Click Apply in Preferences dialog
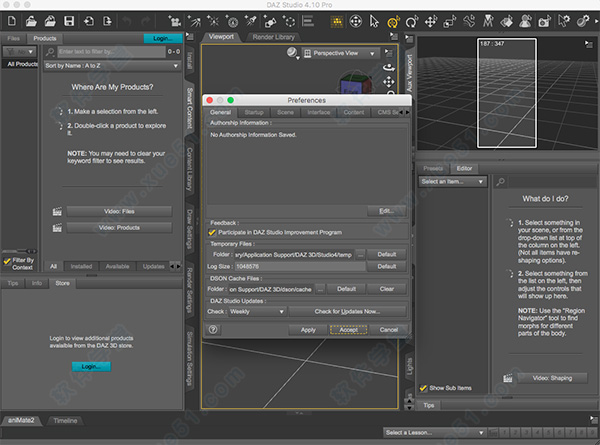Screen dimensions: 600x445 pyautogui.click(x=308, y=329)
